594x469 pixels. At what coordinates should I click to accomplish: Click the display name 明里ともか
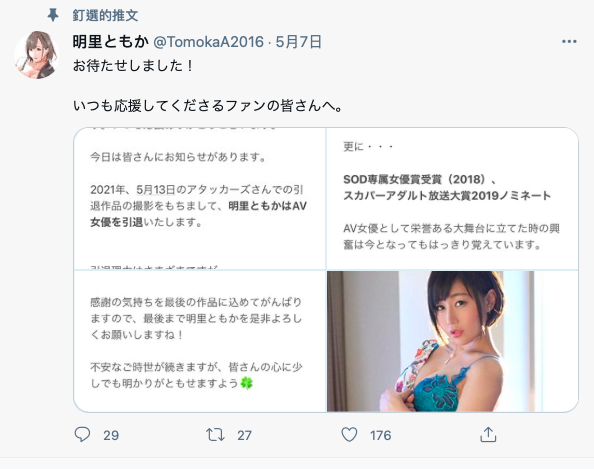pyautogui.click(x=110, y=42)
